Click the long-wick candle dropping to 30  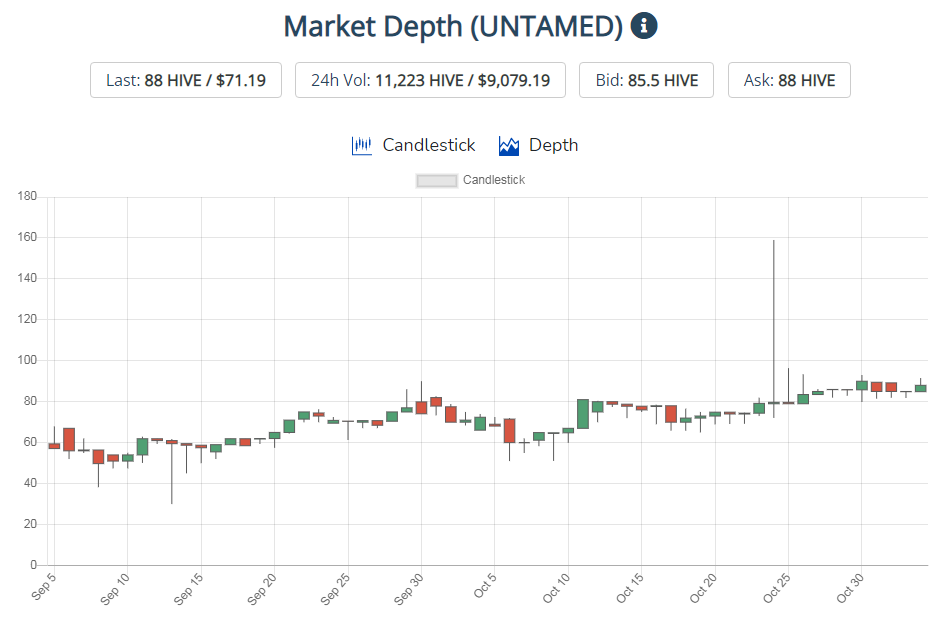click(x=171, y=471)
